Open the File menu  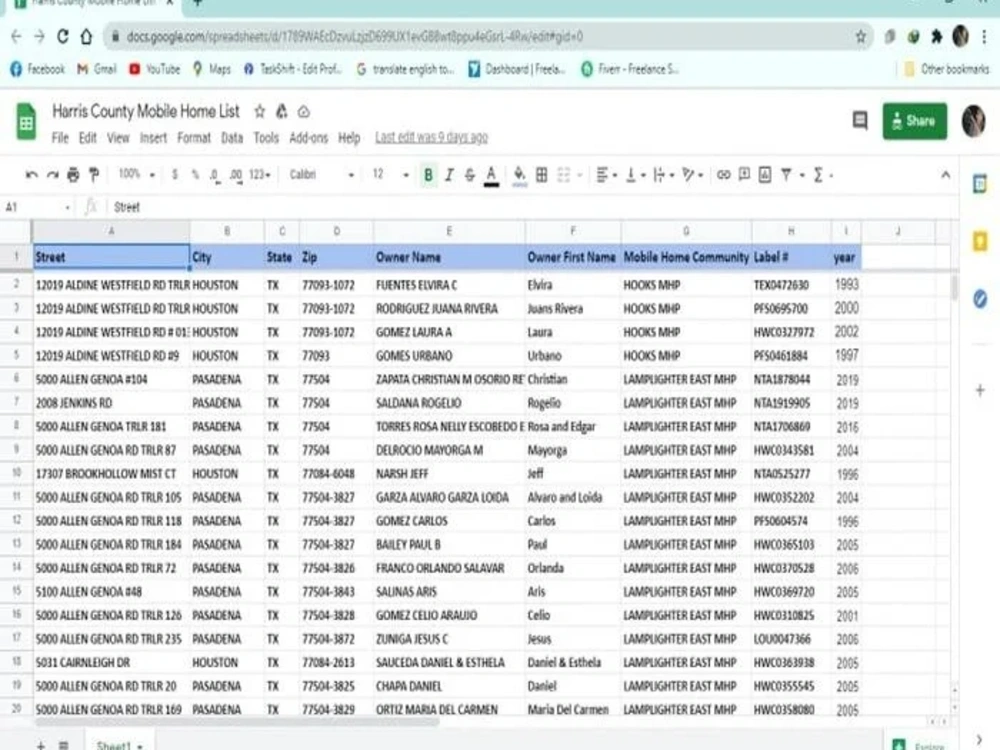(60, 138)
